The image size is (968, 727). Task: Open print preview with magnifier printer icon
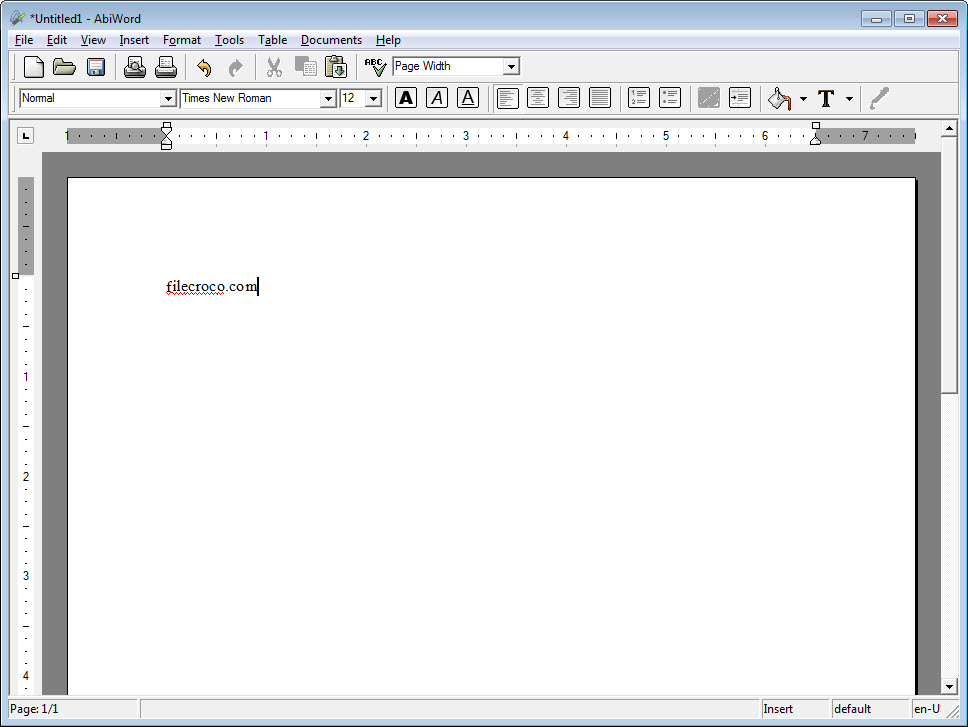pyautogui.click(x=135, y=67)
